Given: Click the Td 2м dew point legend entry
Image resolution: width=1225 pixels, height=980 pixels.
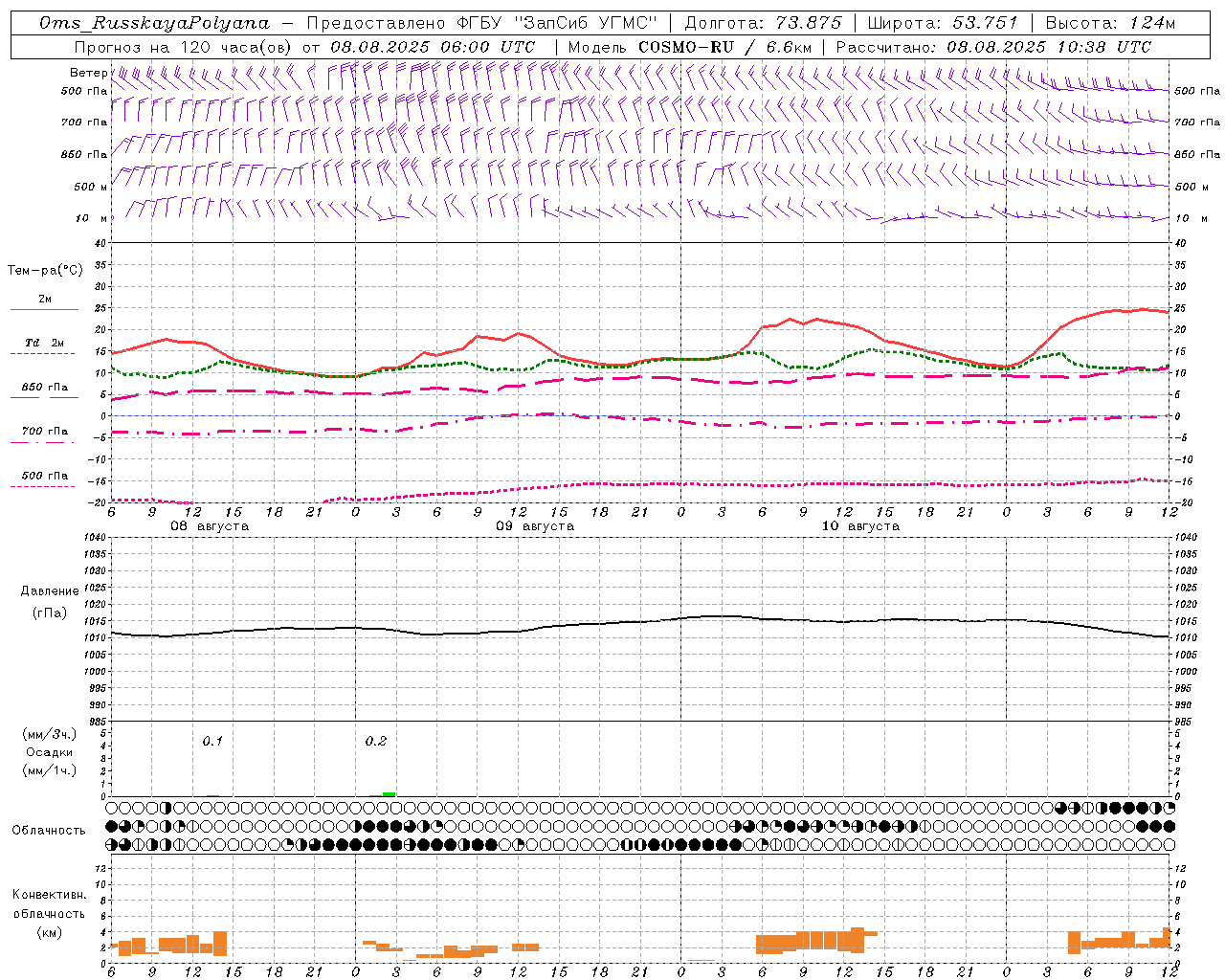Looking at the screenshot, I should (x=44, y=343).
